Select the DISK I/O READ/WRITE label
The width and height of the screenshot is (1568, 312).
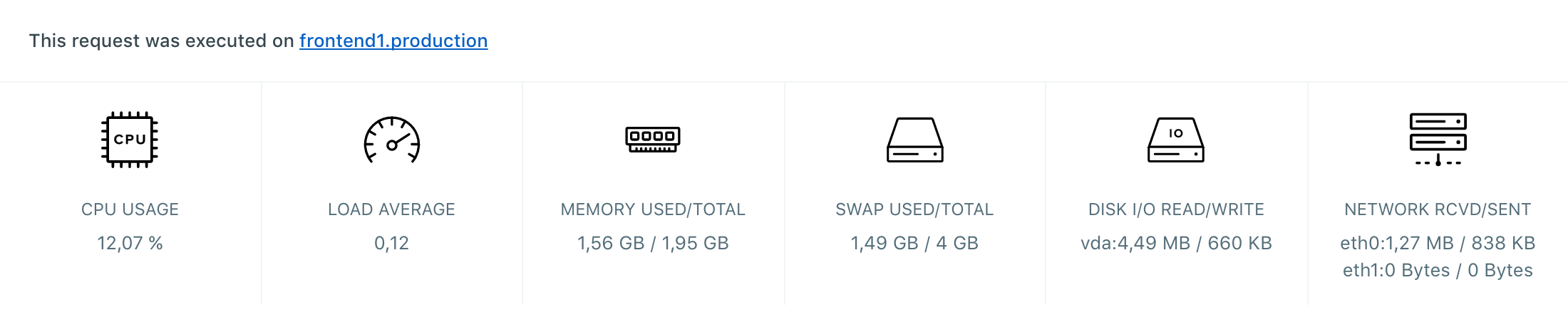coord(1176,209)
